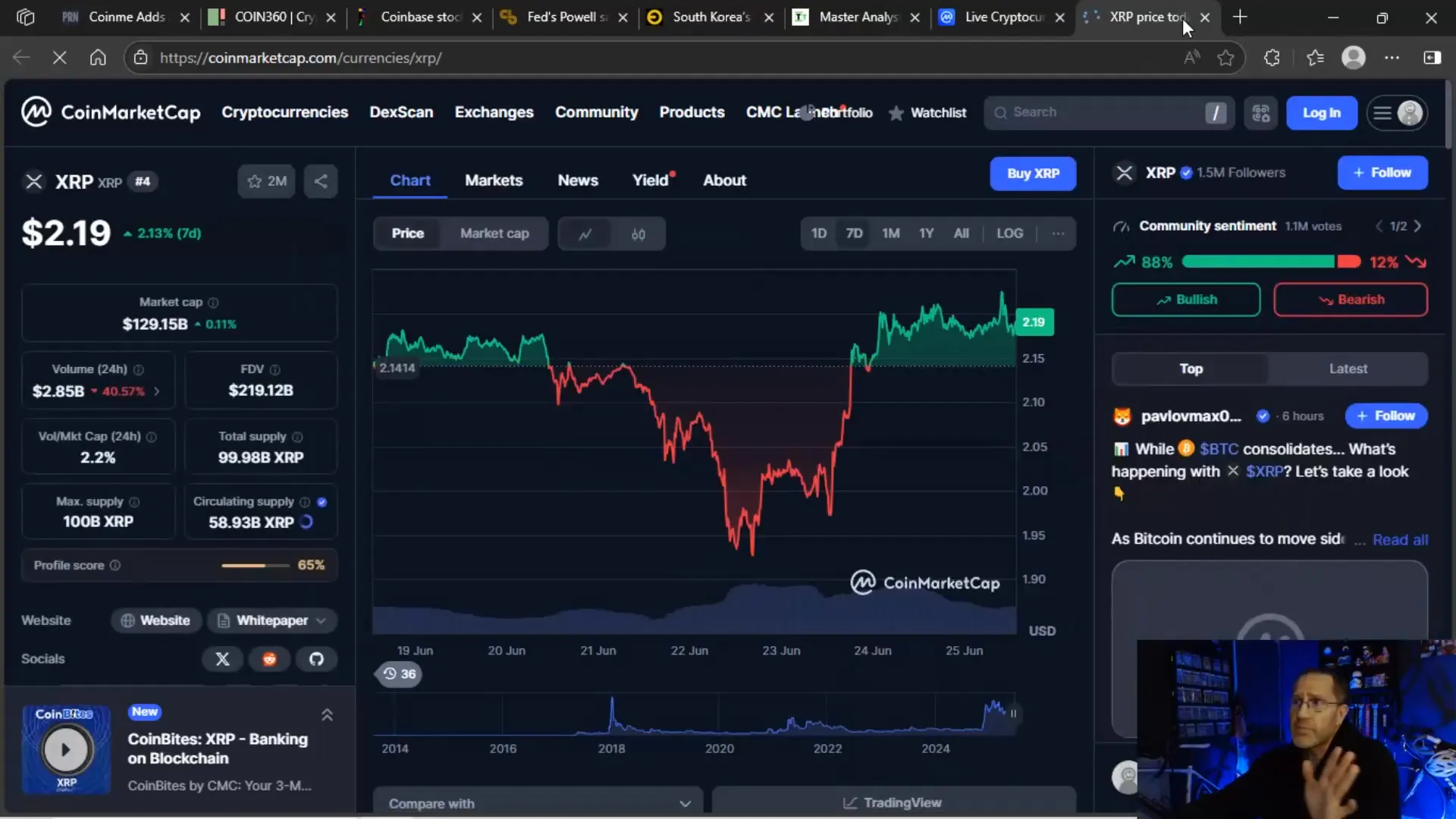Set chart range to 1M
The image size is (1456, 819).
click(x=890, y=234)
